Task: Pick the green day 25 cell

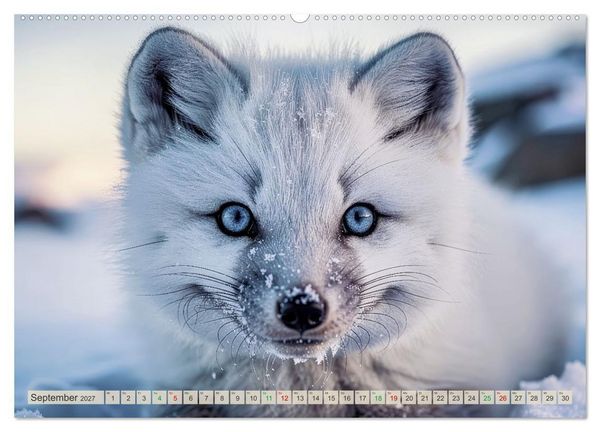Action: click(487, 398)
